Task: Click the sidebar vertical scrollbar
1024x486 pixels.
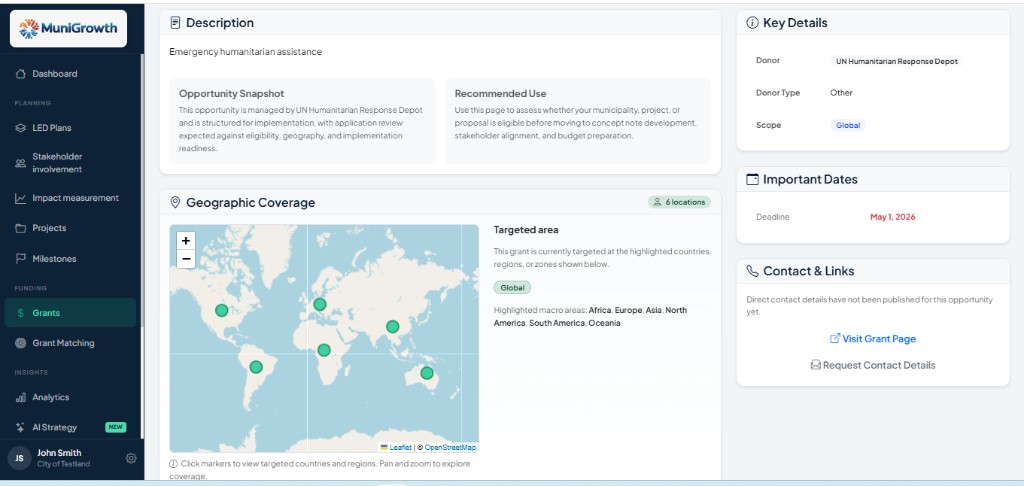Action: coord(142,189)
